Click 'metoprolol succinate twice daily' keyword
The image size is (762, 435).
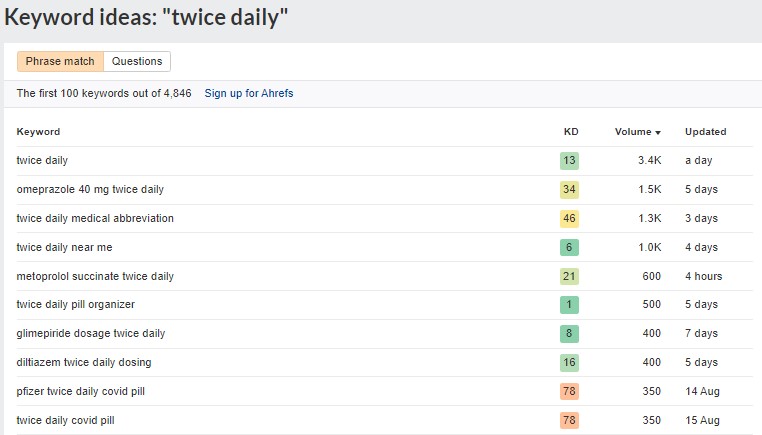pyautogui.click(x=95, y=276)
